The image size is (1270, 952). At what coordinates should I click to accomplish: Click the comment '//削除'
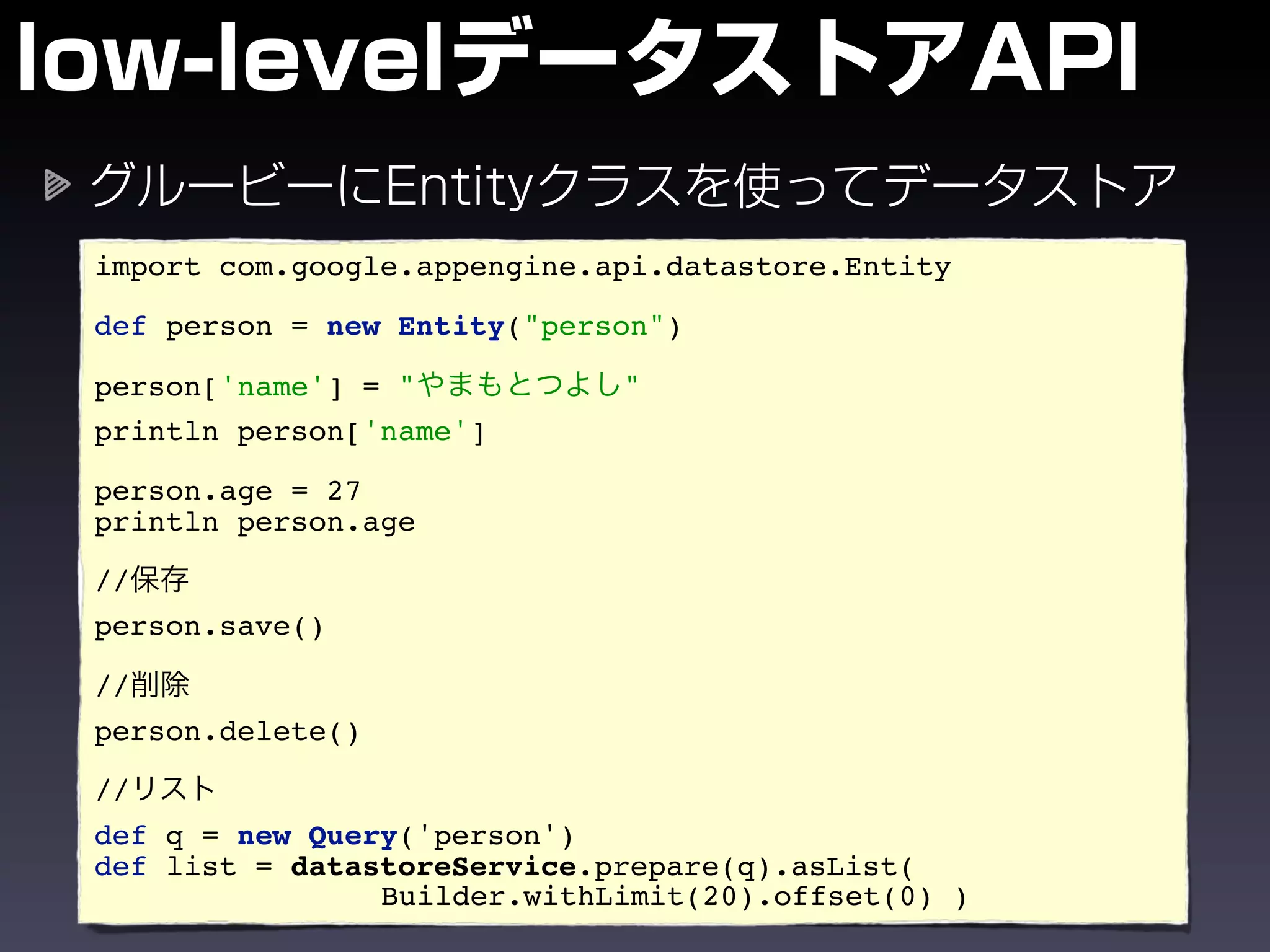[143, 685]
